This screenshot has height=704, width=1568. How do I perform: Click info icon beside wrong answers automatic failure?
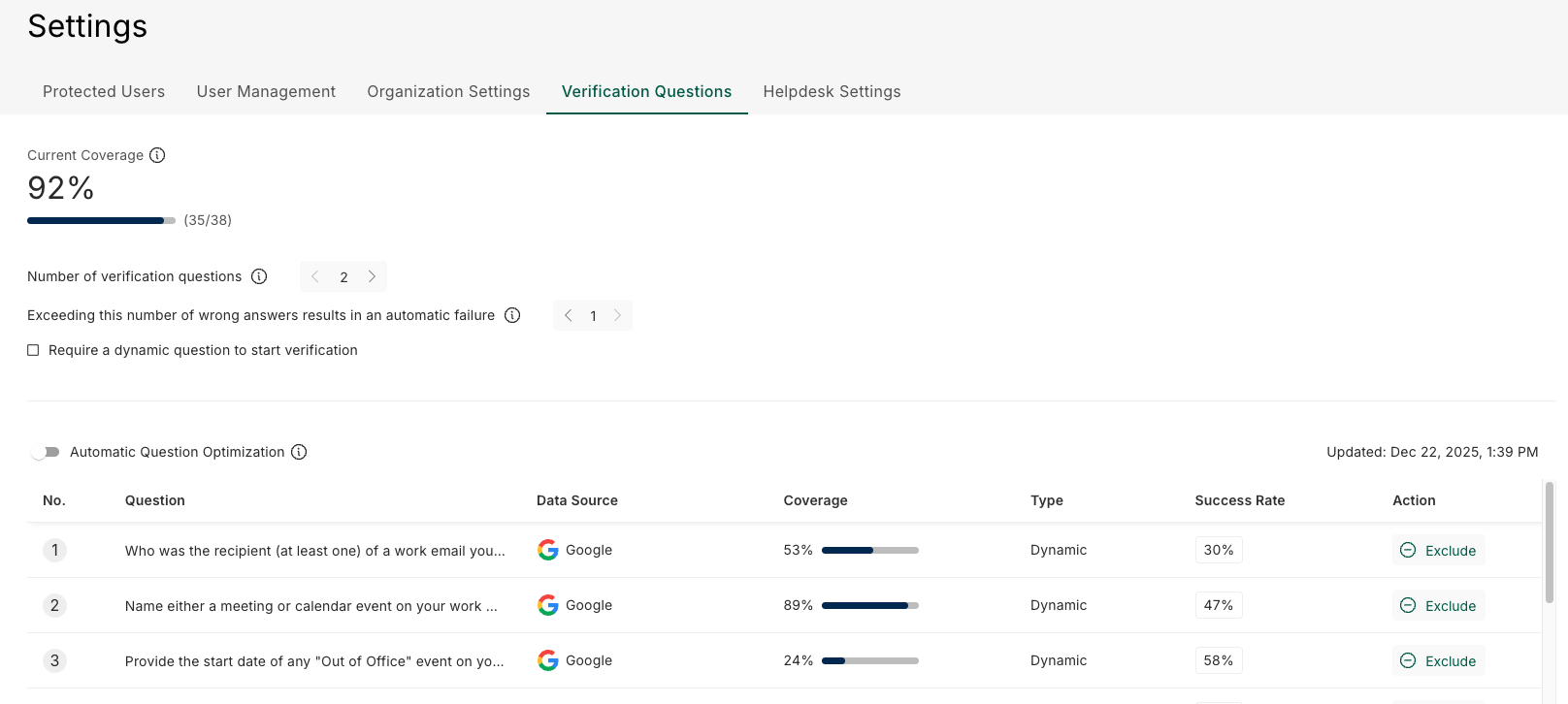point(512,315)
